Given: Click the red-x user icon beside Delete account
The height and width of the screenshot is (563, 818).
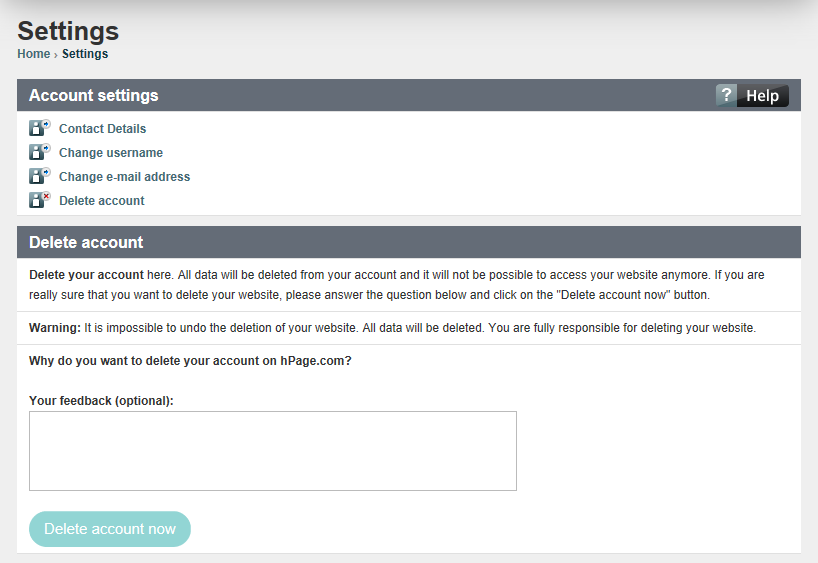Looking at the screenshot, I should point(40,200).
